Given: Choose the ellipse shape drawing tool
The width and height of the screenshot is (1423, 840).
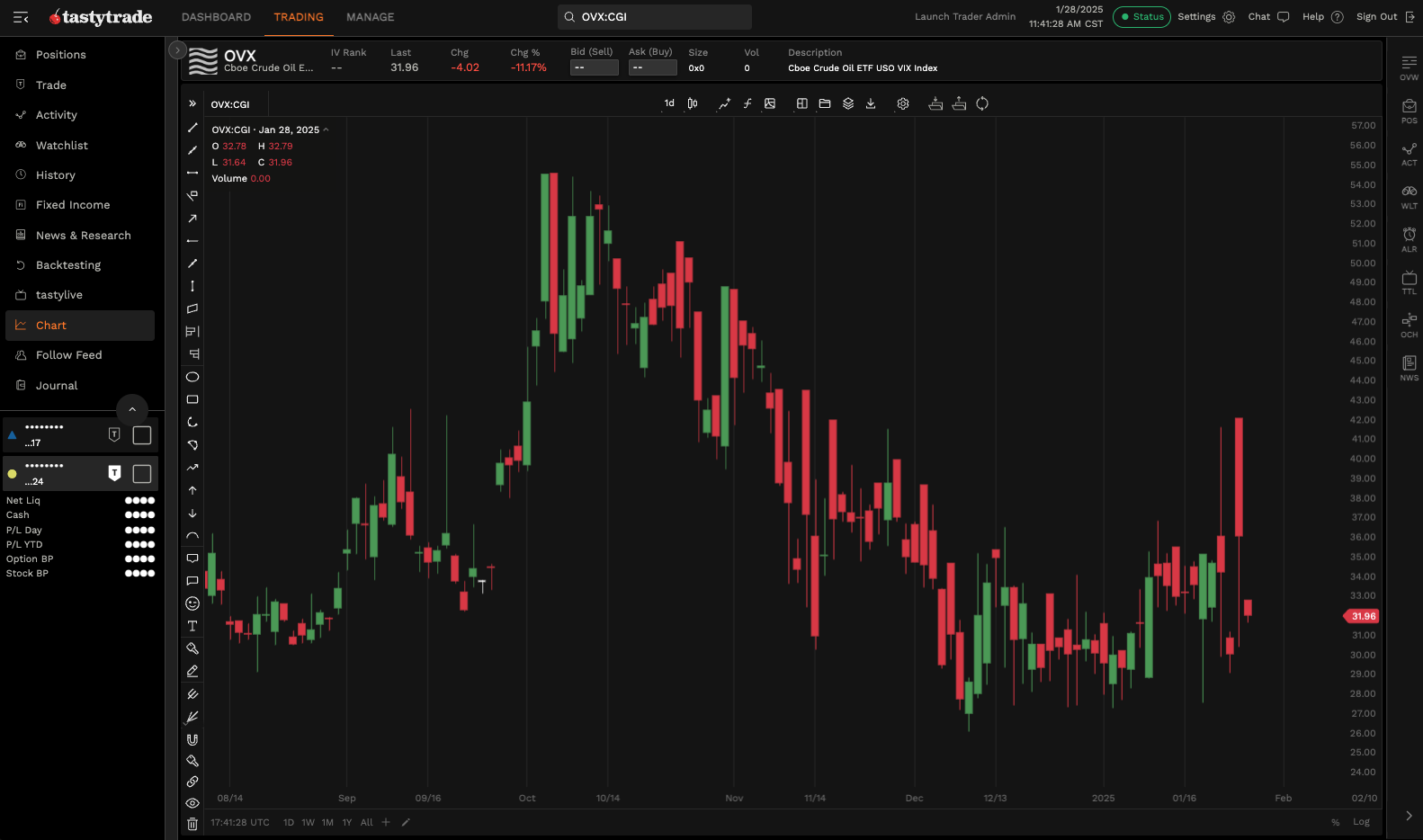Looking at the screenshot, I should coord(192,377).
